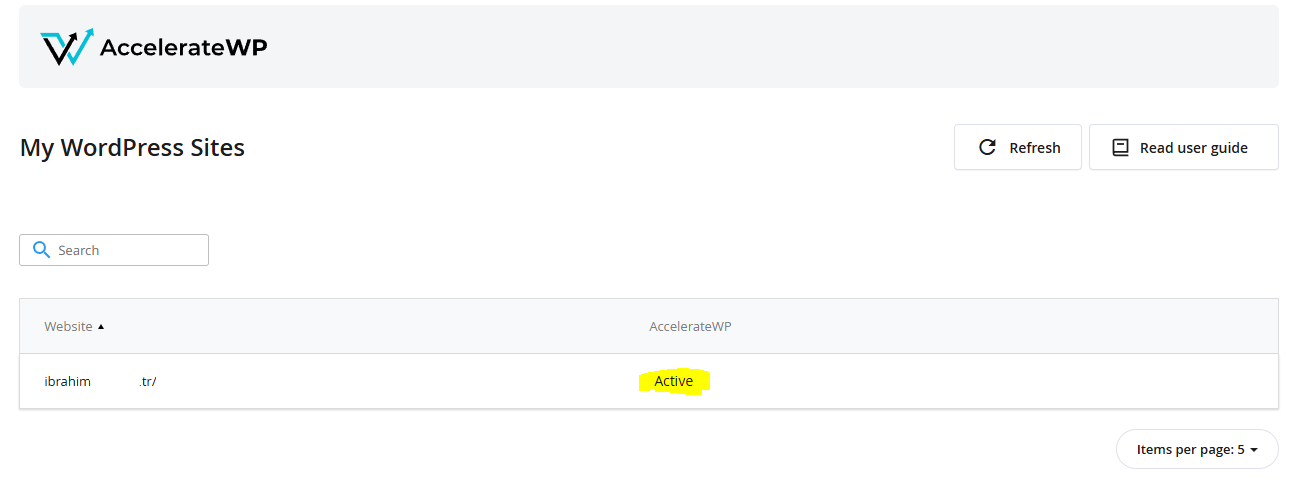Select the ibrahim website entry
This screenshot has height=486, width=1300.
tap(68, 381)
